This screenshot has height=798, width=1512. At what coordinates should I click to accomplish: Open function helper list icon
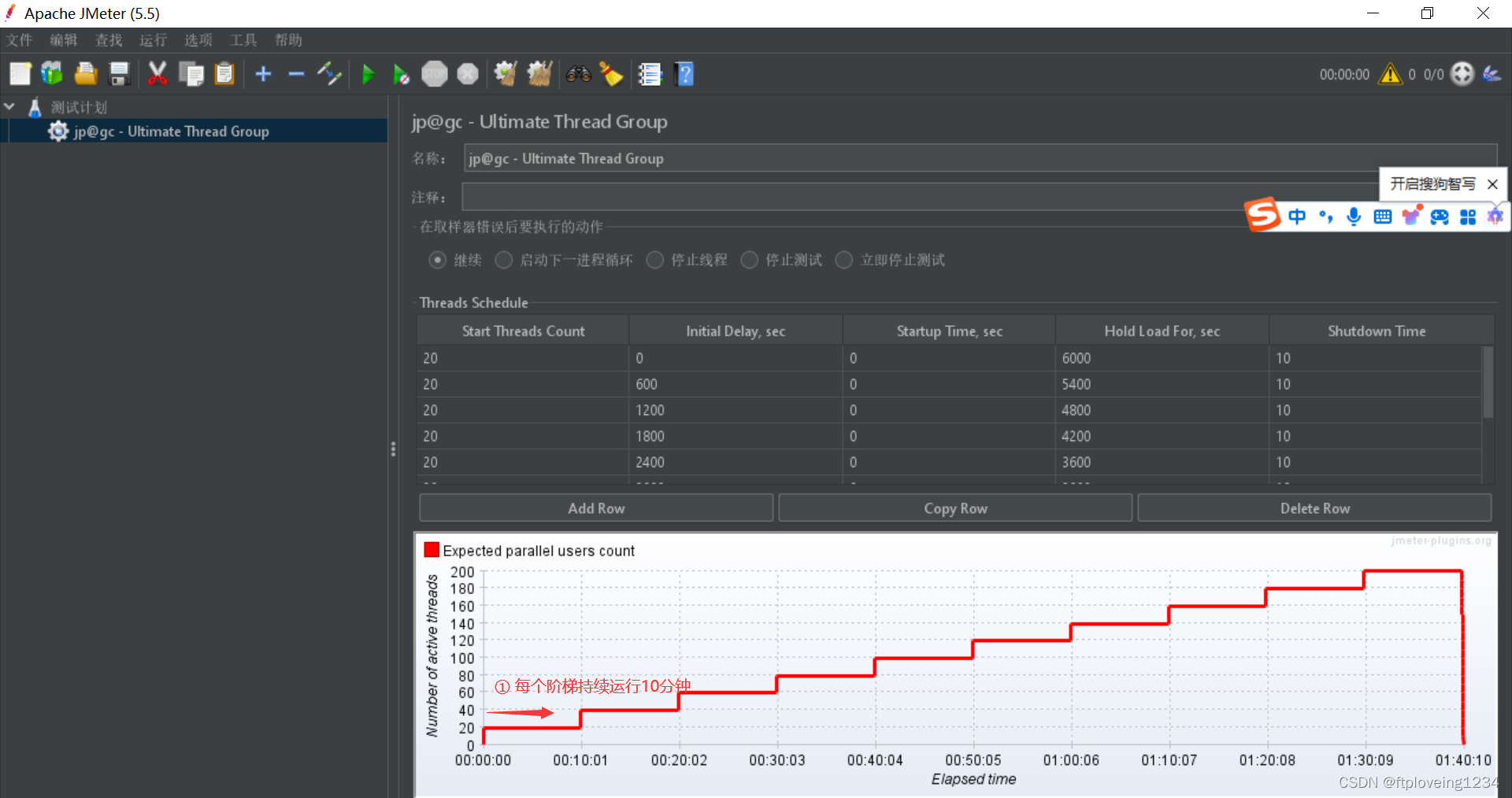[x=650, y=74]
